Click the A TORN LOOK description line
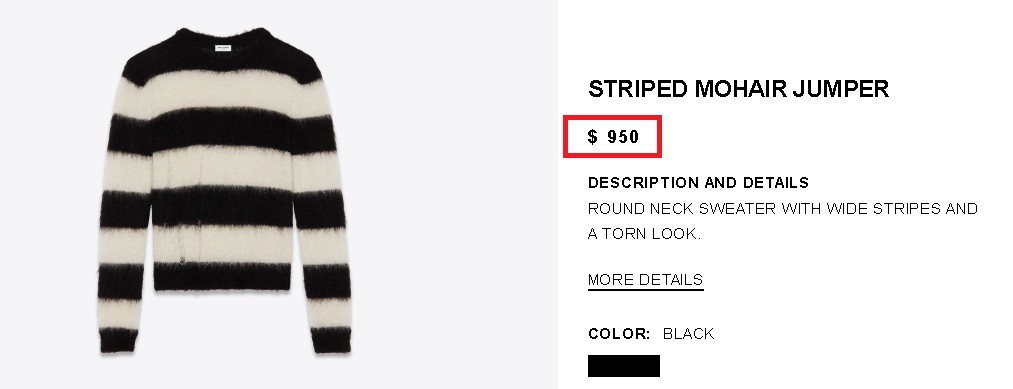The image size is (1013, 389). [644, 234]
